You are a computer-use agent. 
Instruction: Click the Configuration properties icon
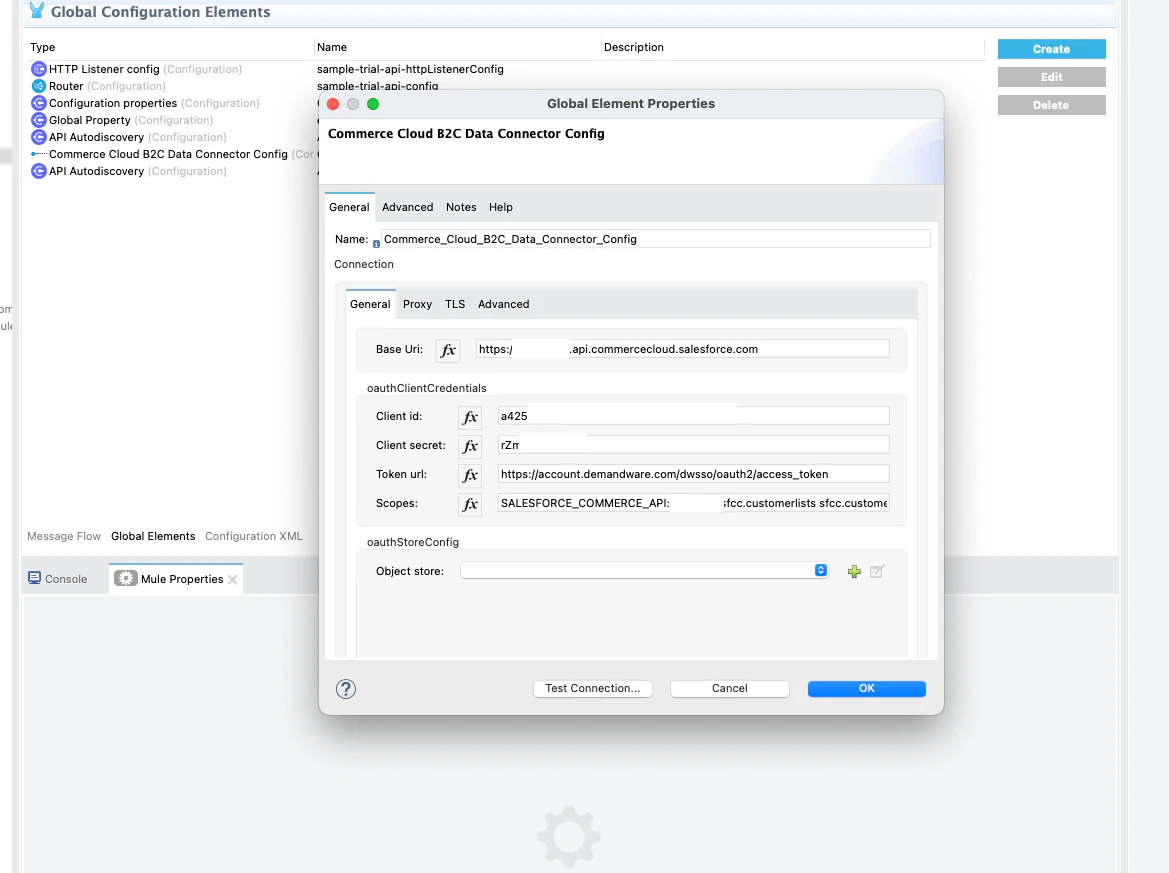pos(39,103)
